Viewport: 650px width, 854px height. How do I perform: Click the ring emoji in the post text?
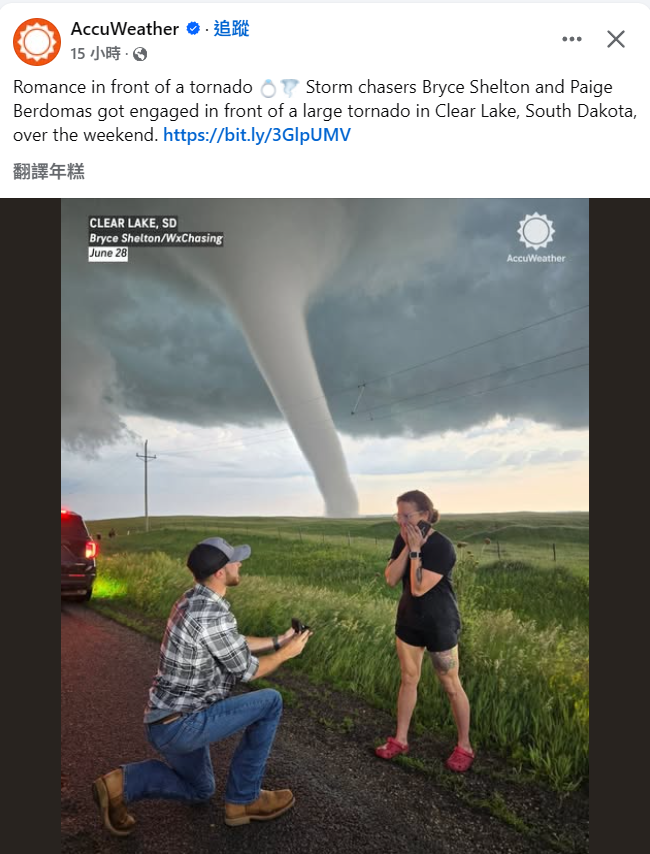coord(268,88)
